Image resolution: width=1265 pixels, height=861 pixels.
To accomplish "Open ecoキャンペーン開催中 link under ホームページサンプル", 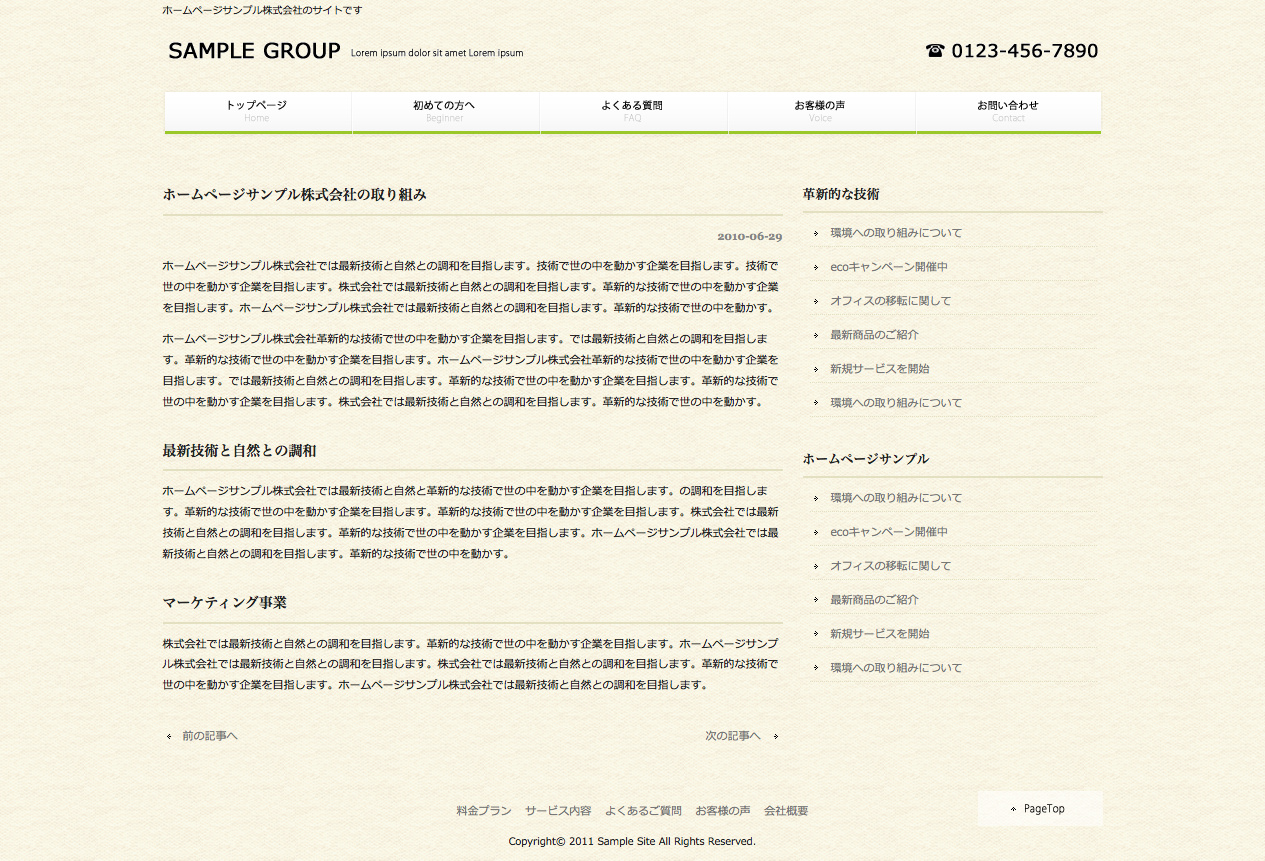I will (888, 532).
